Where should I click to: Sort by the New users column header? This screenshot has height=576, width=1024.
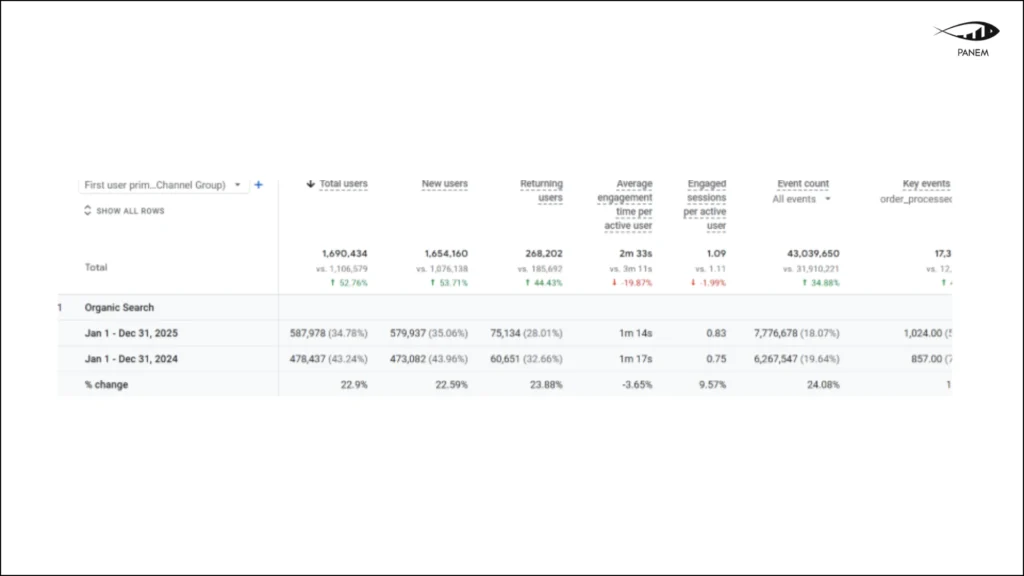click(445, 184)
